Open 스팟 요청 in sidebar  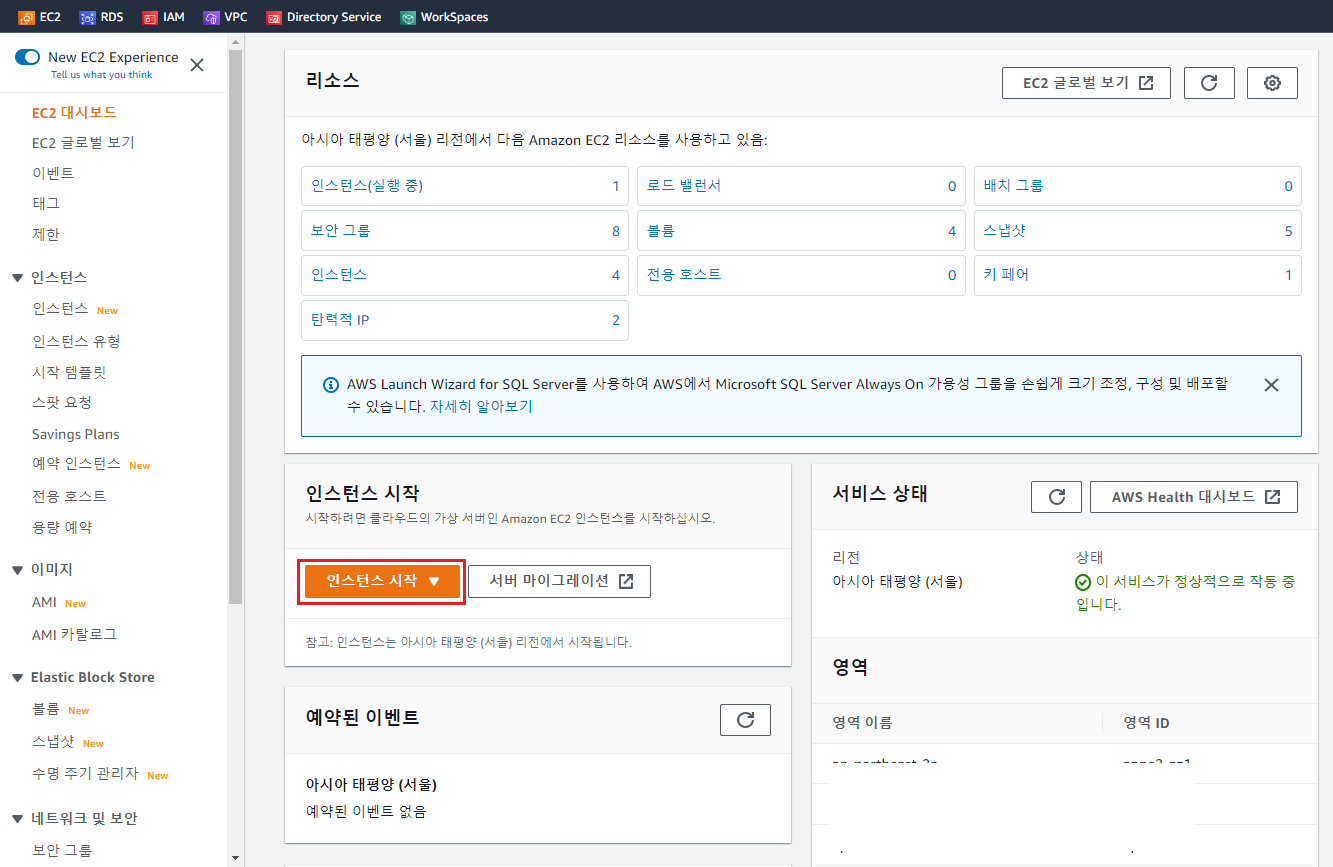click(x=62, y=402)
